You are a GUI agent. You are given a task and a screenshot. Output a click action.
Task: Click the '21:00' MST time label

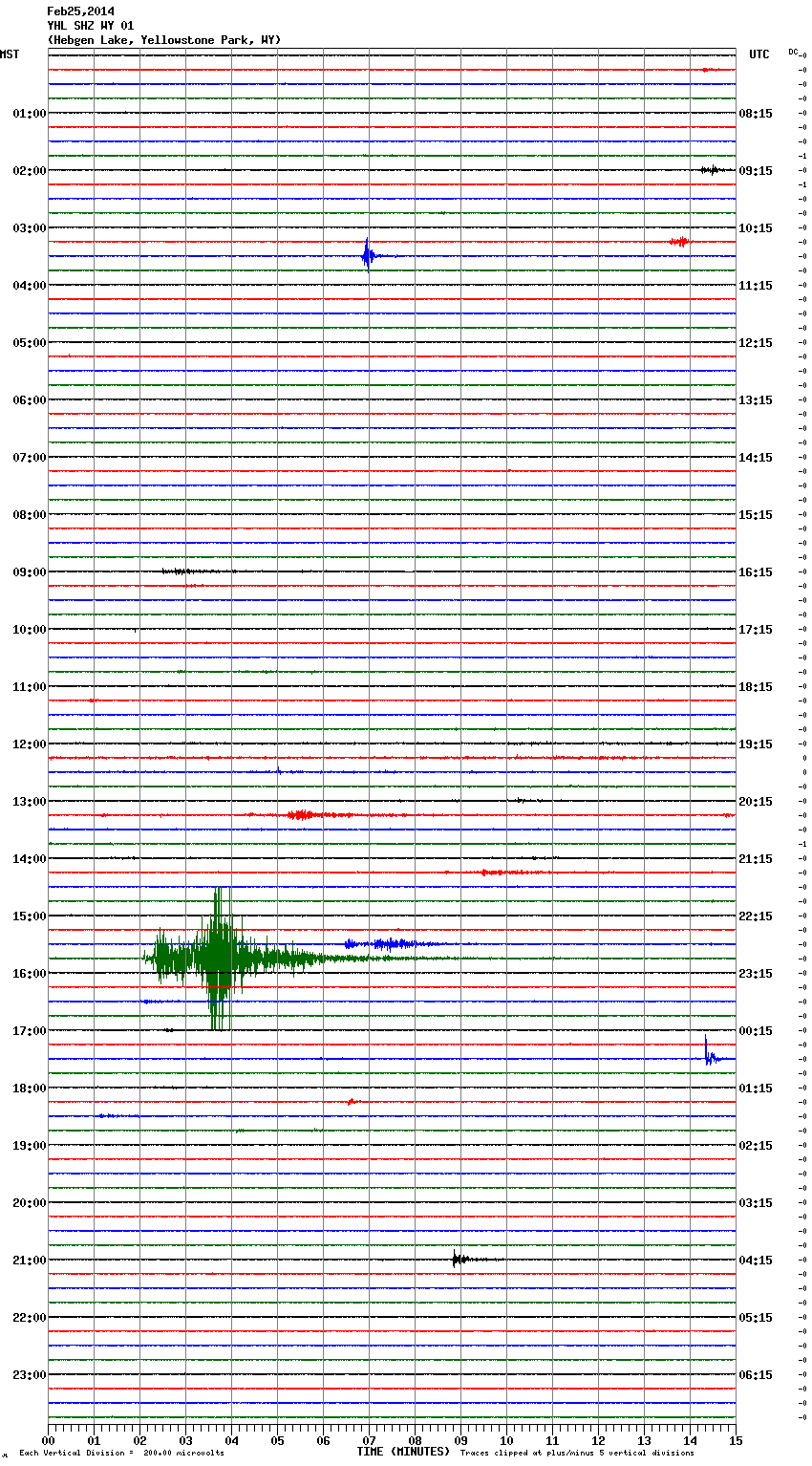(x=29, y=1261)
